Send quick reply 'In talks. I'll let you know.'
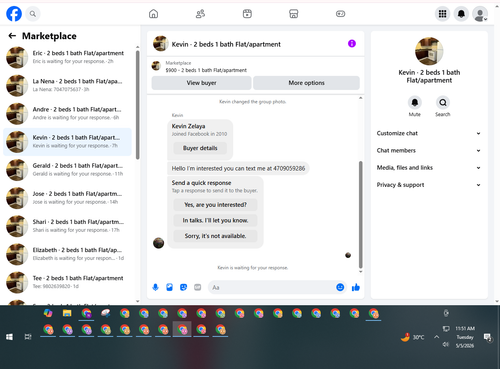 215,220
